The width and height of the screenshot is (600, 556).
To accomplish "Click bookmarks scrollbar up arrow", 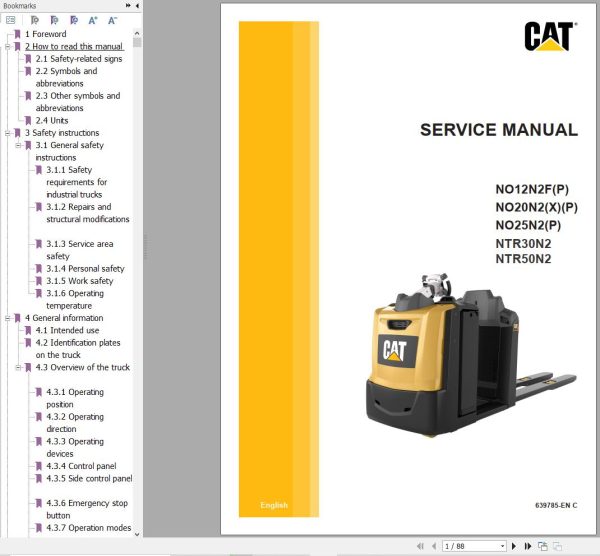I will click(137, 33).
